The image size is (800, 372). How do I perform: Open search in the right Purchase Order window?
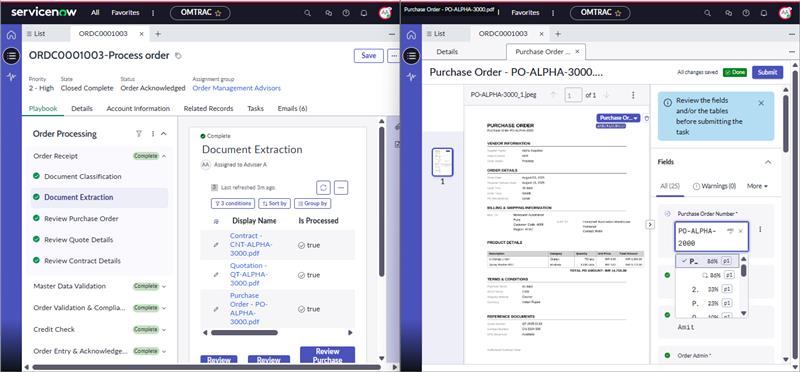point(708,13)
